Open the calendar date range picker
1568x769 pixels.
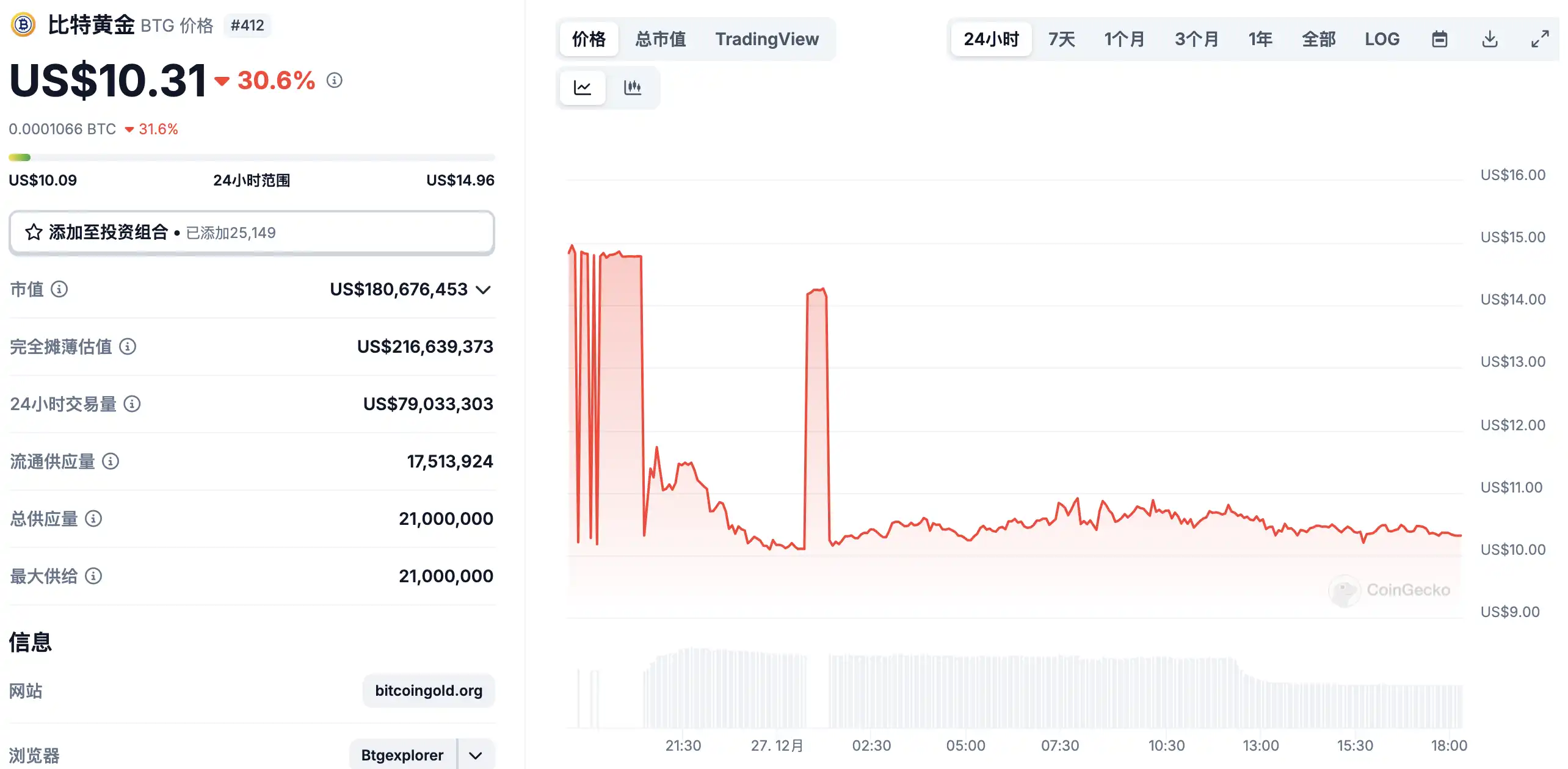point(1439,39)
